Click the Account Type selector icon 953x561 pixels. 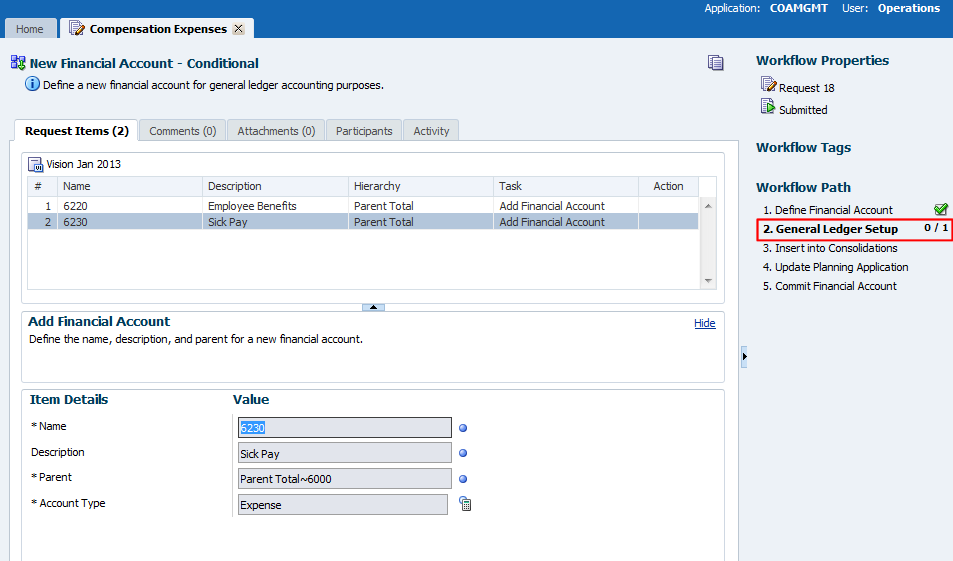465,504
